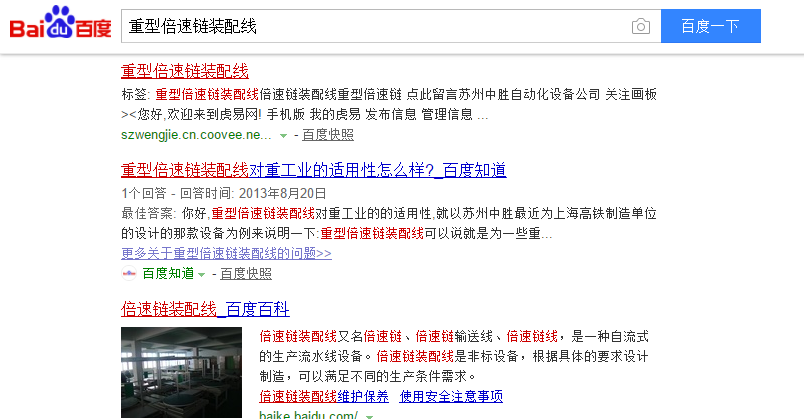The width and height of the screenshot is (804, 419).
Task: Expand dropdown arrow next to baike.baidu.com/
Action: [369, 416]
